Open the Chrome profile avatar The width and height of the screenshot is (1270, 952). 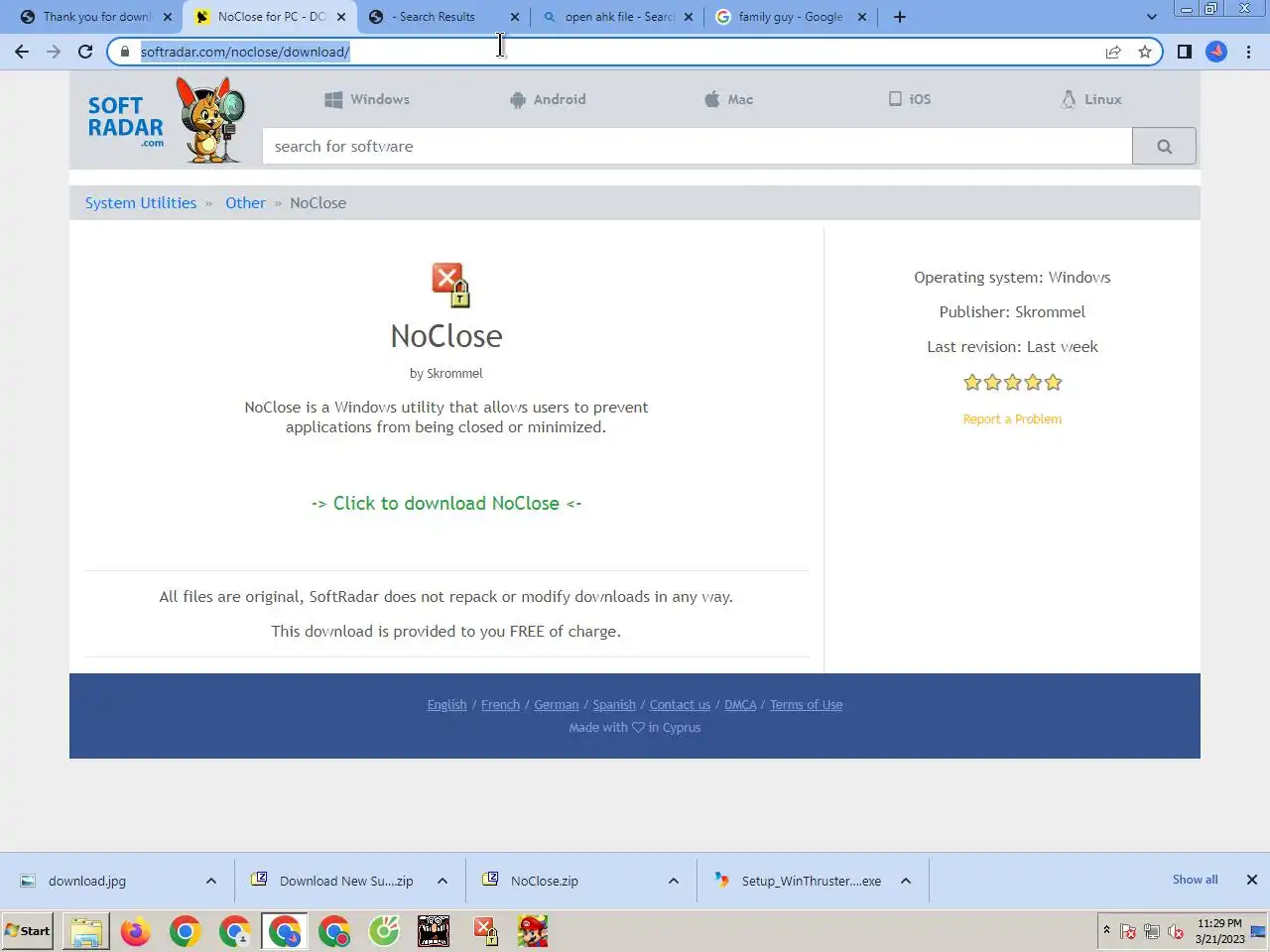click(1216, 52)
